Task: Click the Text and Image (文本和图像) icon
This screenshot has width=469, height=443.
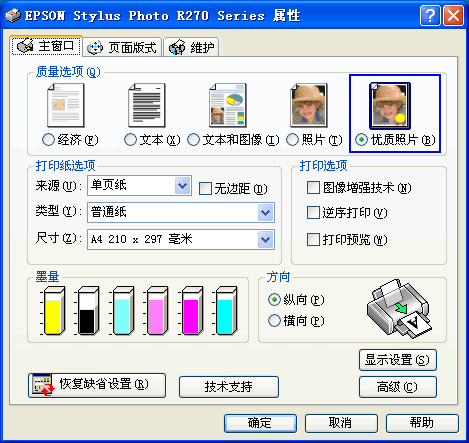Action: [x=228, y=105]
